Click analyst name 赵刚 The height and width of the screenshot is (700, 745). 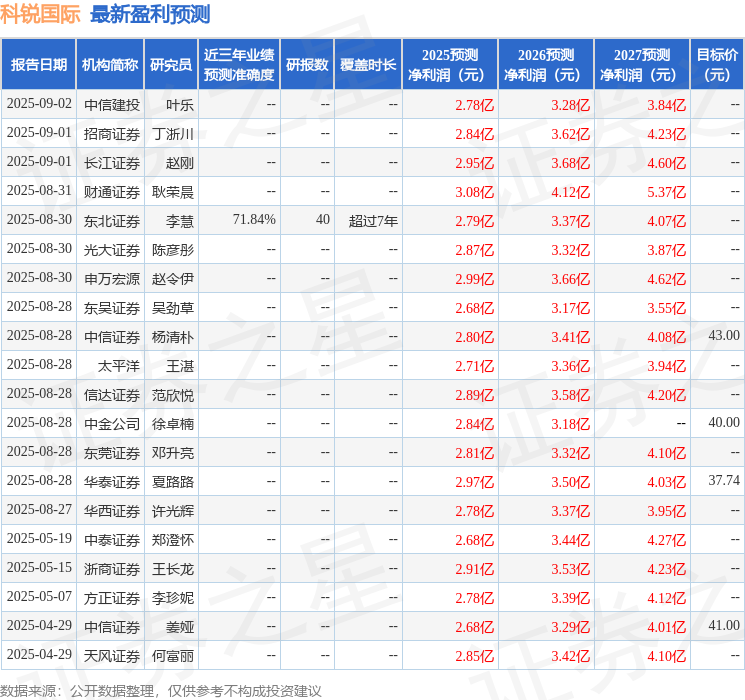180,163
